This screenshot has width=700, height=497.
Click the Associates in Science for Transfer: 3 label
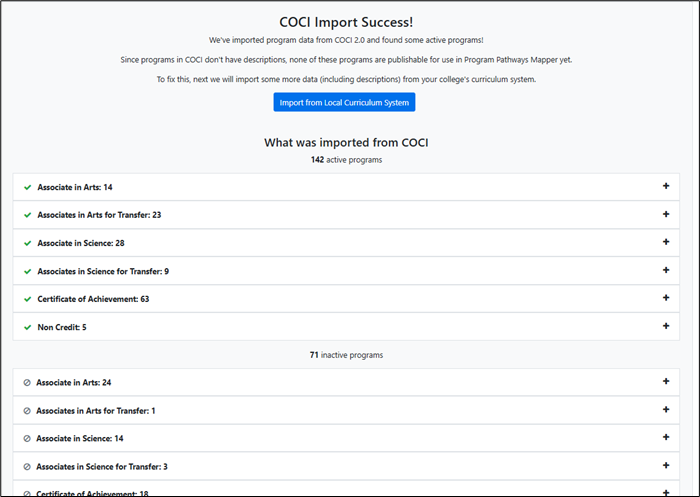click(101, 466)
